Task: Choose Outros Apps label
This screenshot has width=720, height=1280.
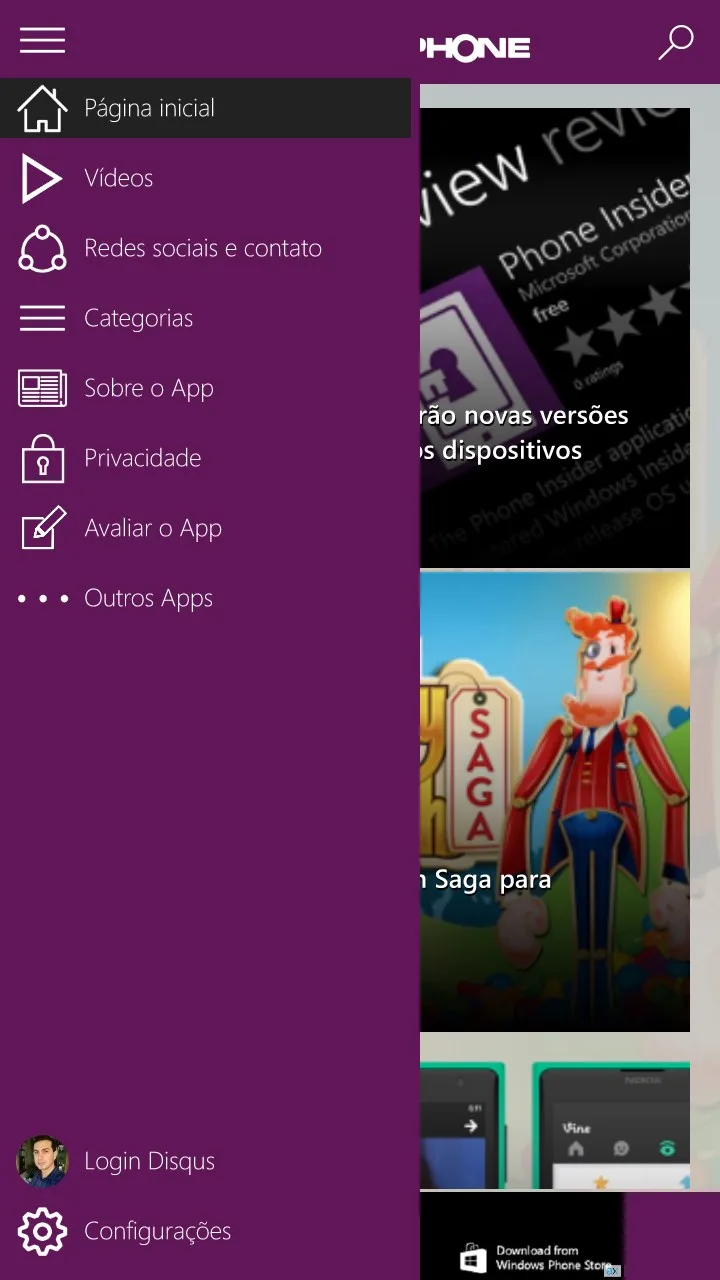Action: tap(149, 598)
